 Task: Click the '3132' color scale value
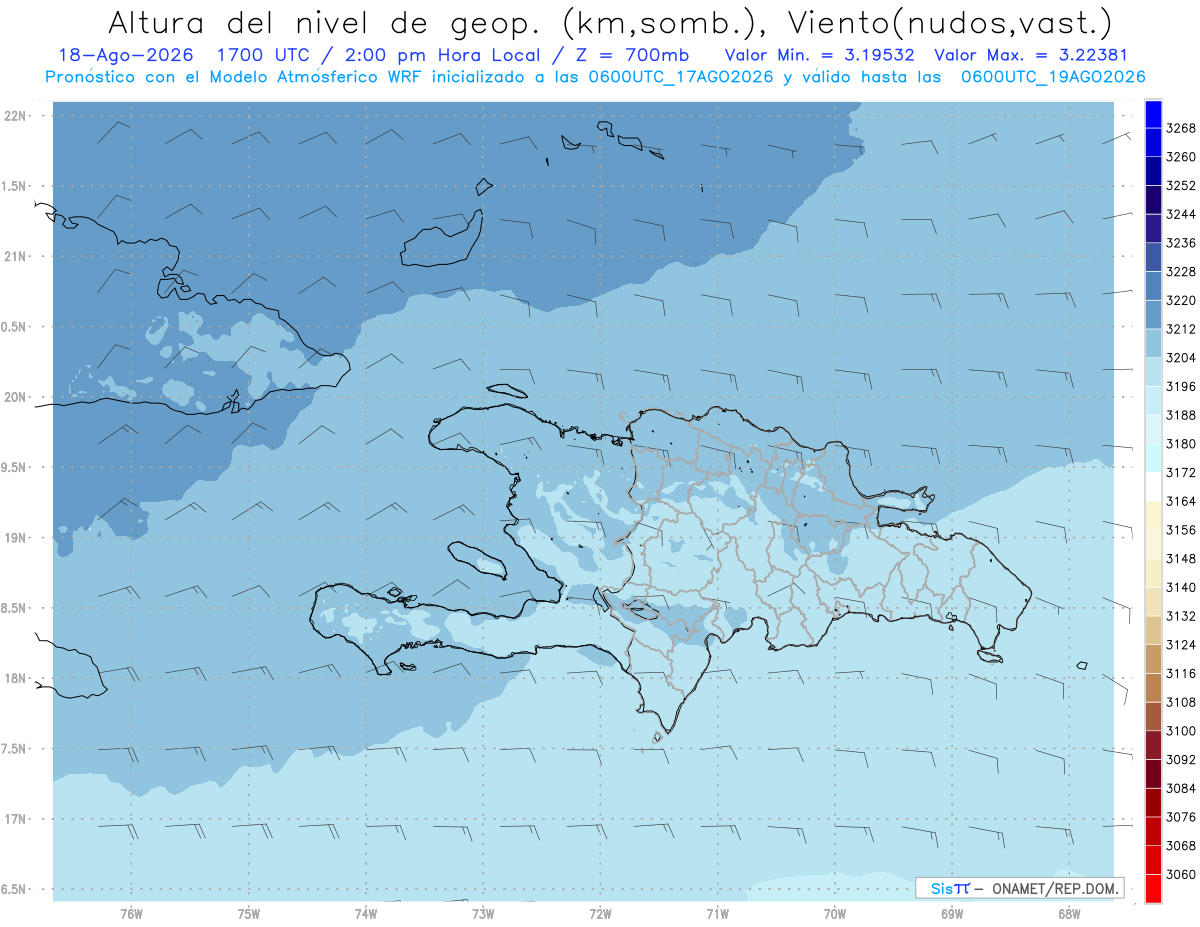coord(1181,616)
